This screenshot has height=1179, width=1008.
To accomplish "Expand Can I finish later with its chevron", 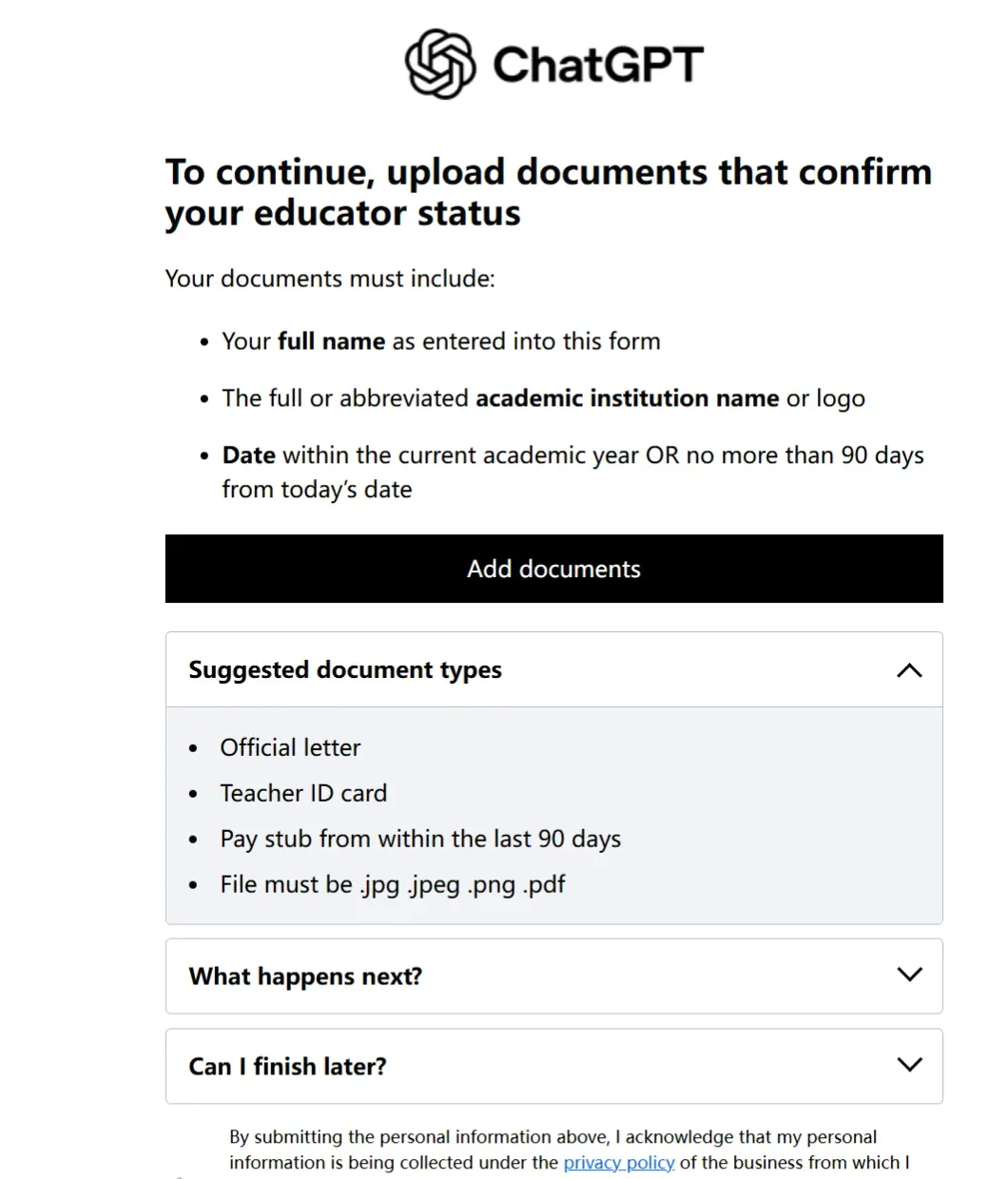I will pyautogui.click(x=909, y=1065).
